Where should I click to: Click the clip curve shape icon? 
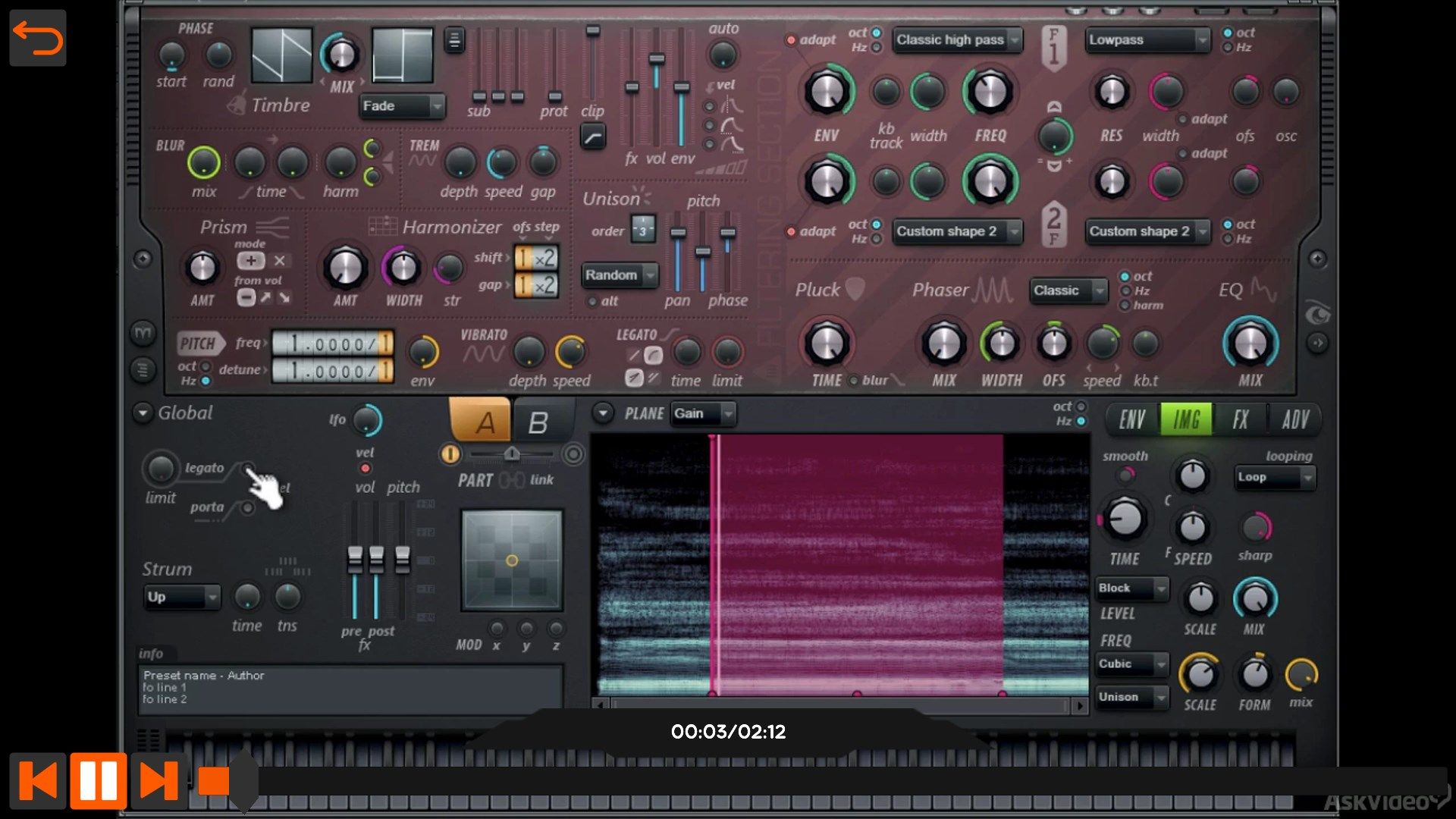click(x=592, y=136)
